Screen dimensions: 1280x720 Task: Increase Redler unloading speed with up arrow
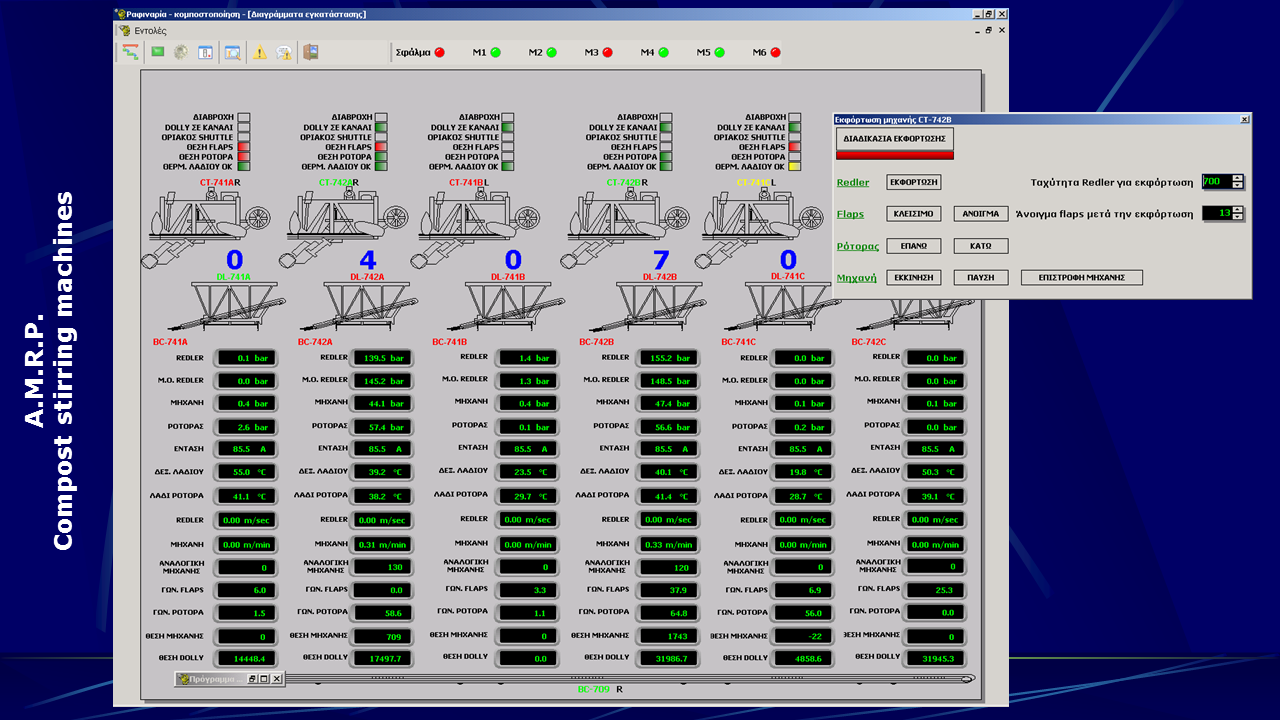point(1238,178)
